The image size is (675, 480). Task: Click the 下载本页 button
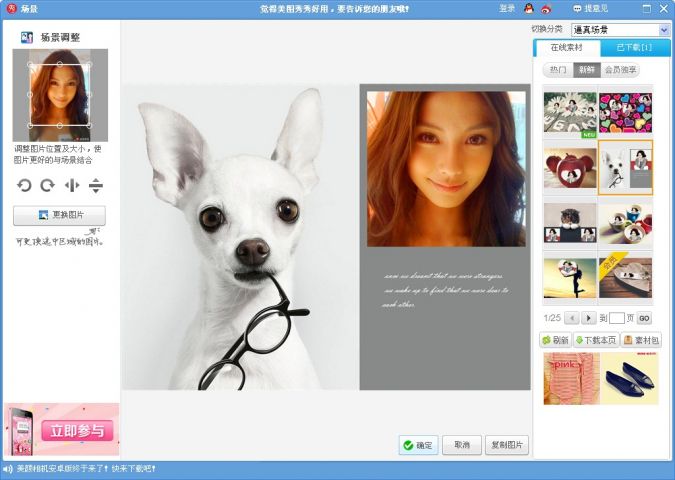pyautogui.click(x=595, y=340)
